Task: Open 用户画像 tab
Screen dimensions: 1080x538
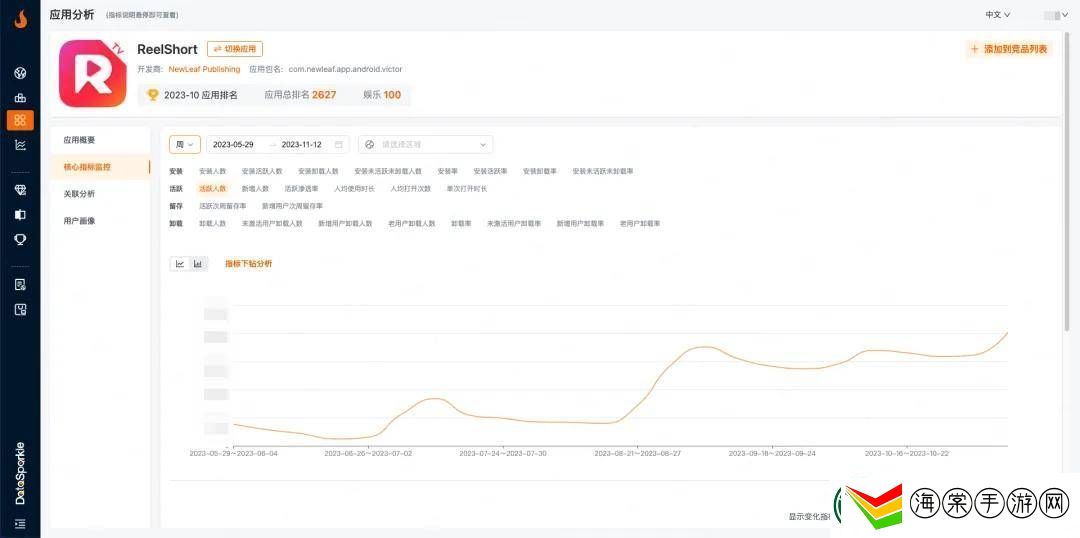Action: (x=79, y=221)
